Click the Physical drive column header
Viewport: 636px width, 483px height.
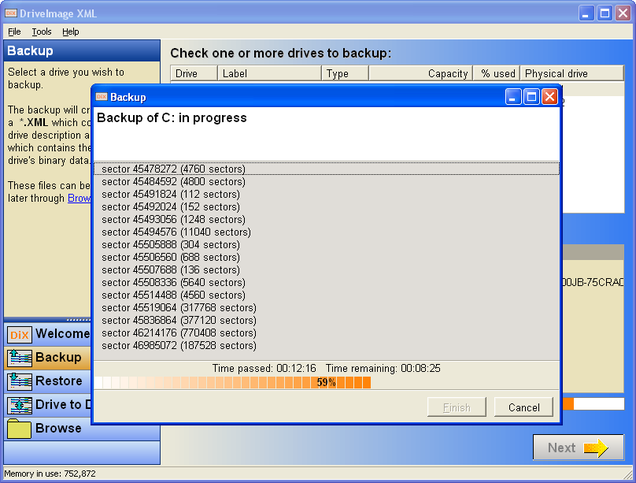point(572,73)
